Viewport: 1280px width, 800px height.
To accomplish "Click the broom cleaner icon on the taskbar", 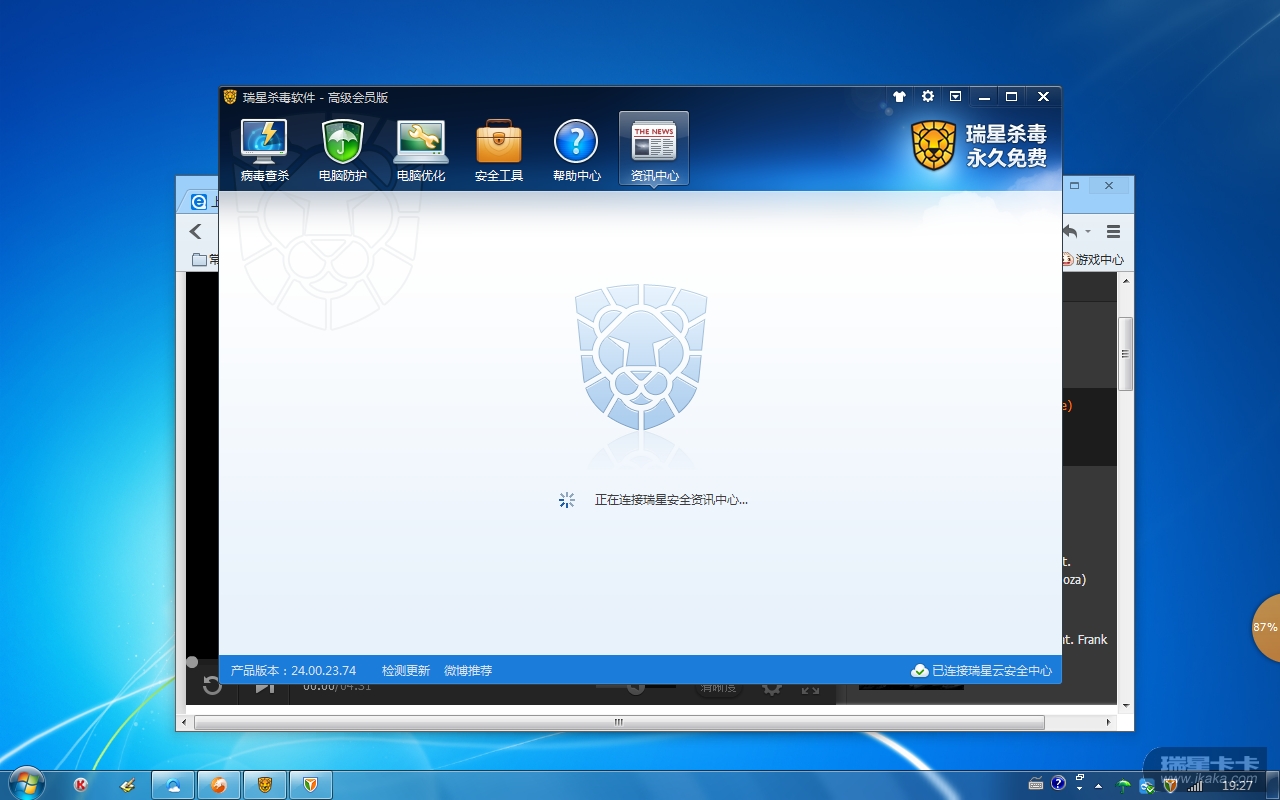I will 127,785.
